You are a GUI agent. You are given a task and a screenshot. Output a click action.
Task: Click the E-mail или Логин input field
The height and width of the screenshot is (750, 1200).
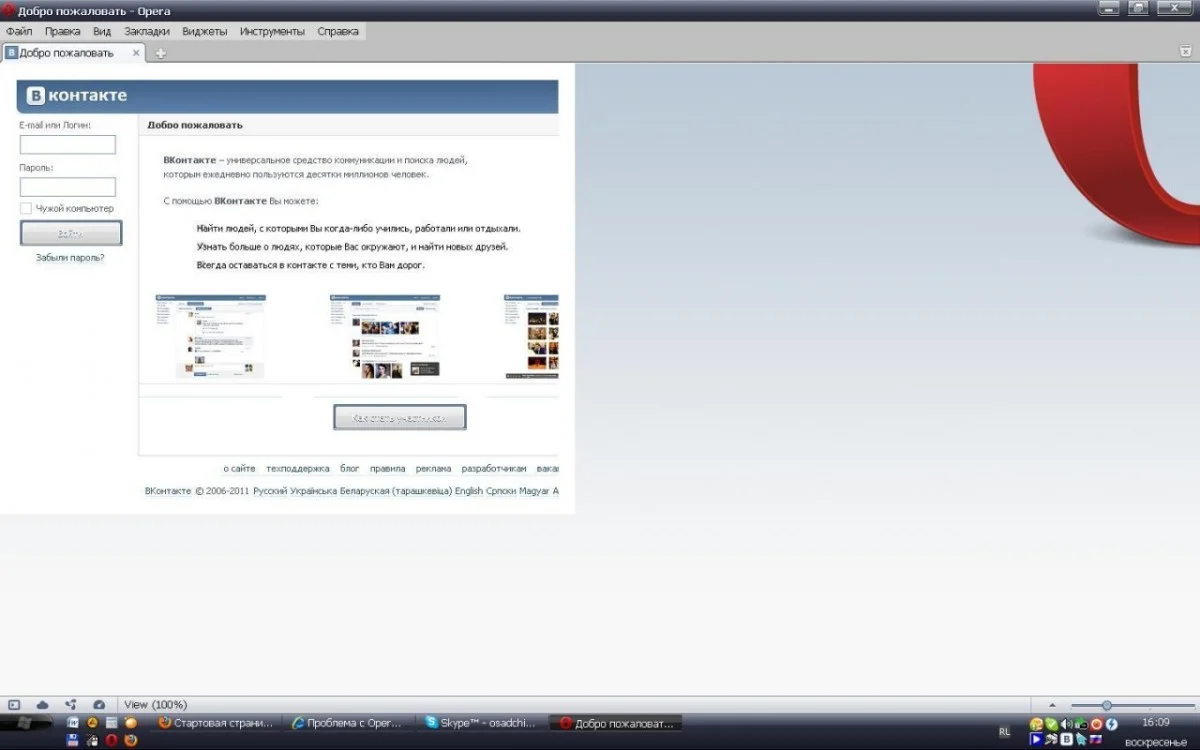point(68,145)
